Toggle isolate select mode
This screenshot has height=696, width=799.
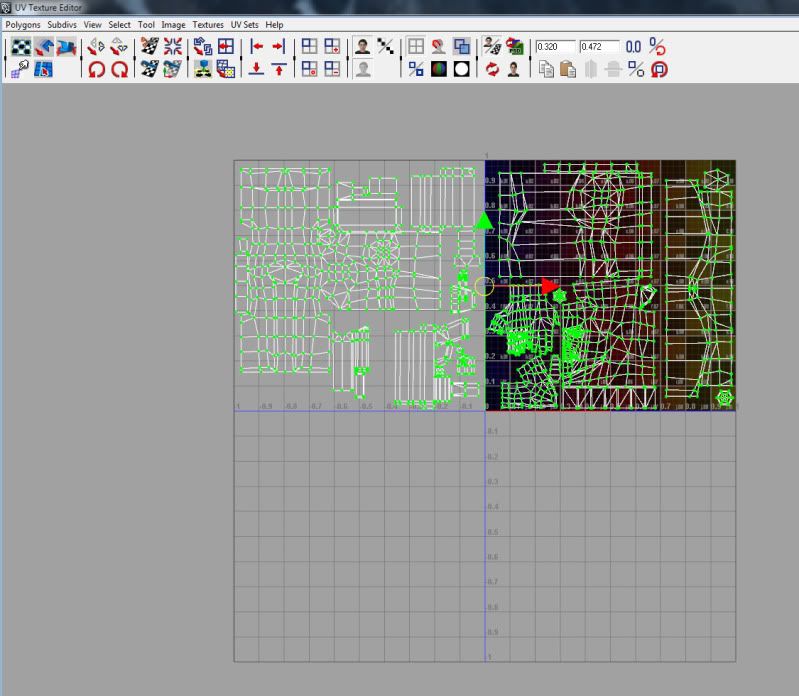[x=309, y=47]
